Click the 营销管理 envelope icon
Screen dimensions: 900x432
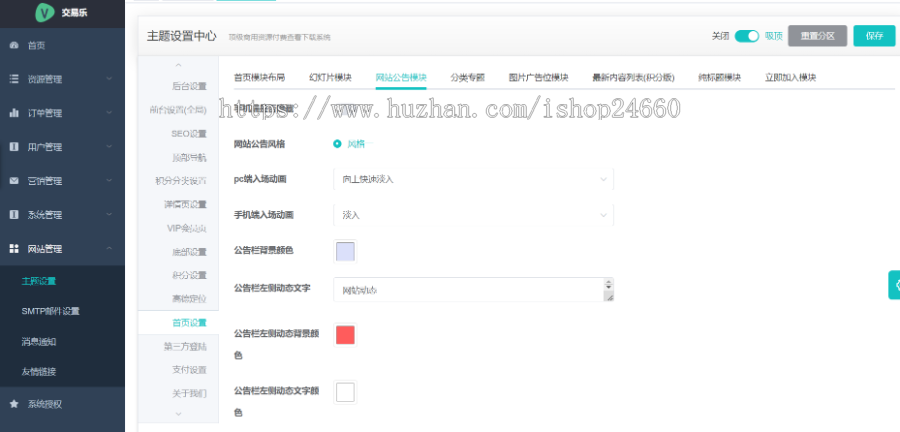click(x=14, y=181)
